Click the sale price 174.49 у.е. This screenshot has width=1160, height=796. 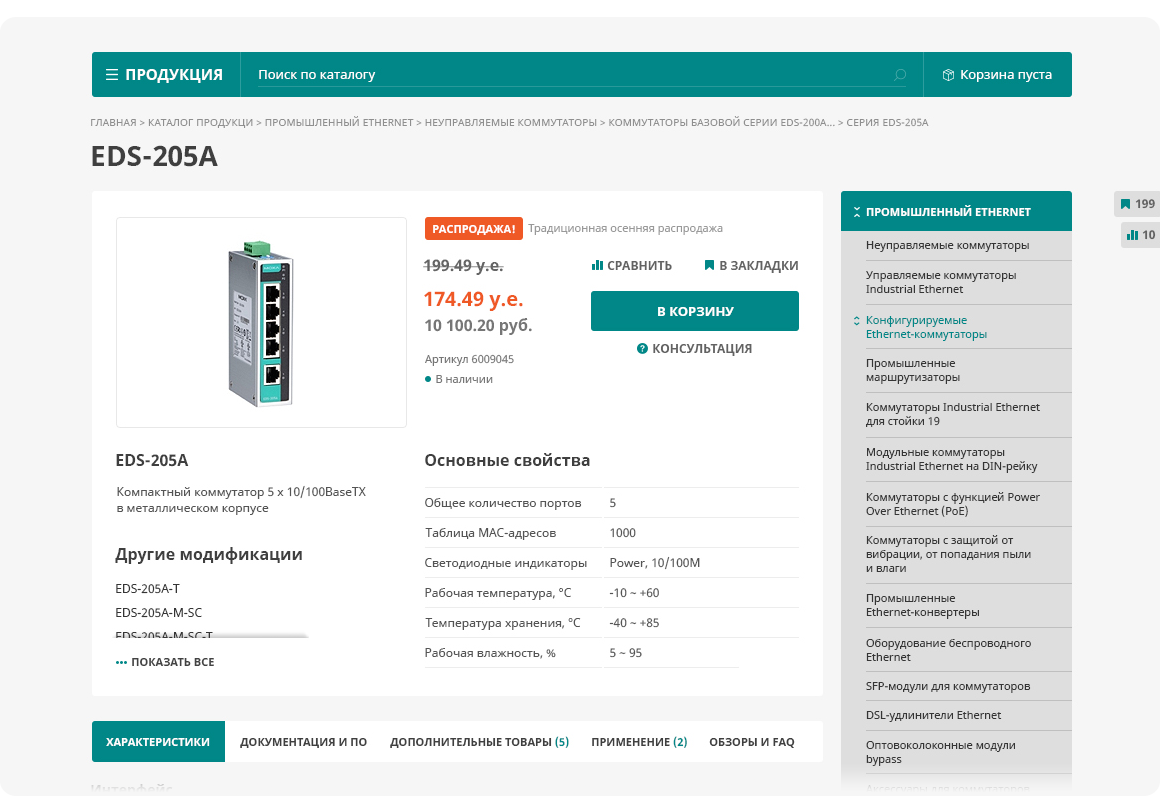pyautogui.click(x=473, y=299)
